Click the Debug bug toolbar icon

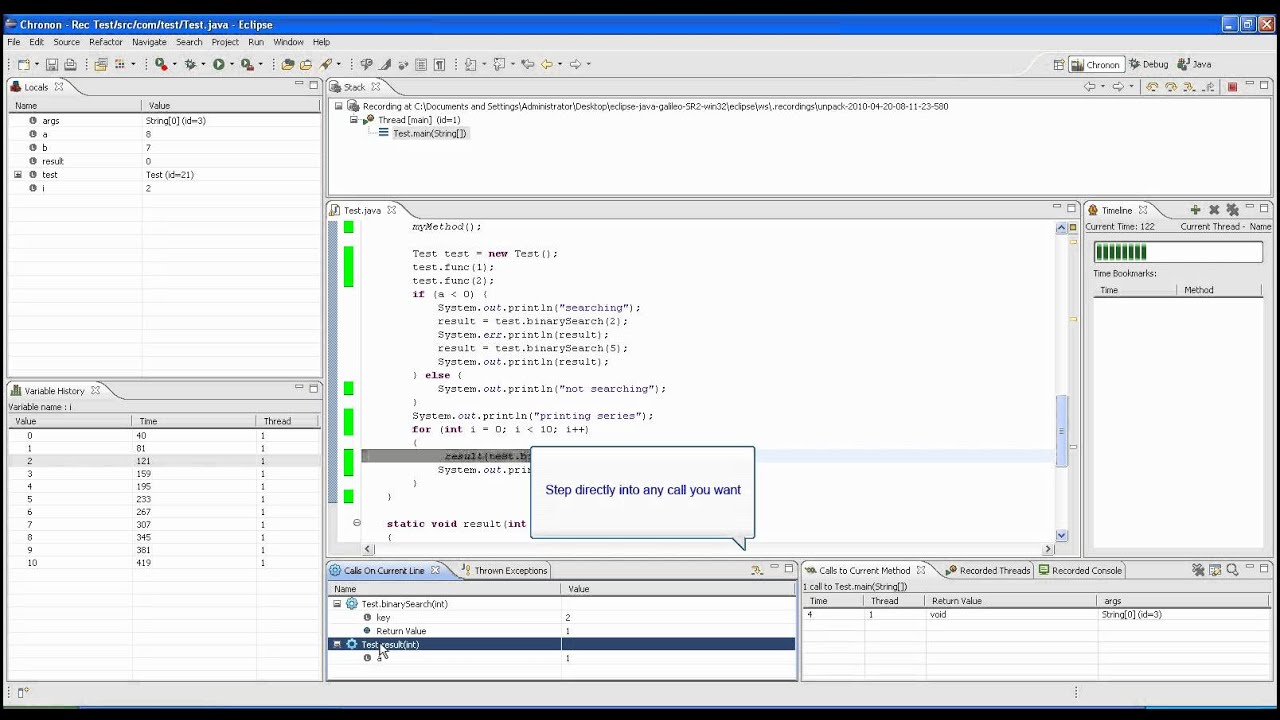pos(189,64)
